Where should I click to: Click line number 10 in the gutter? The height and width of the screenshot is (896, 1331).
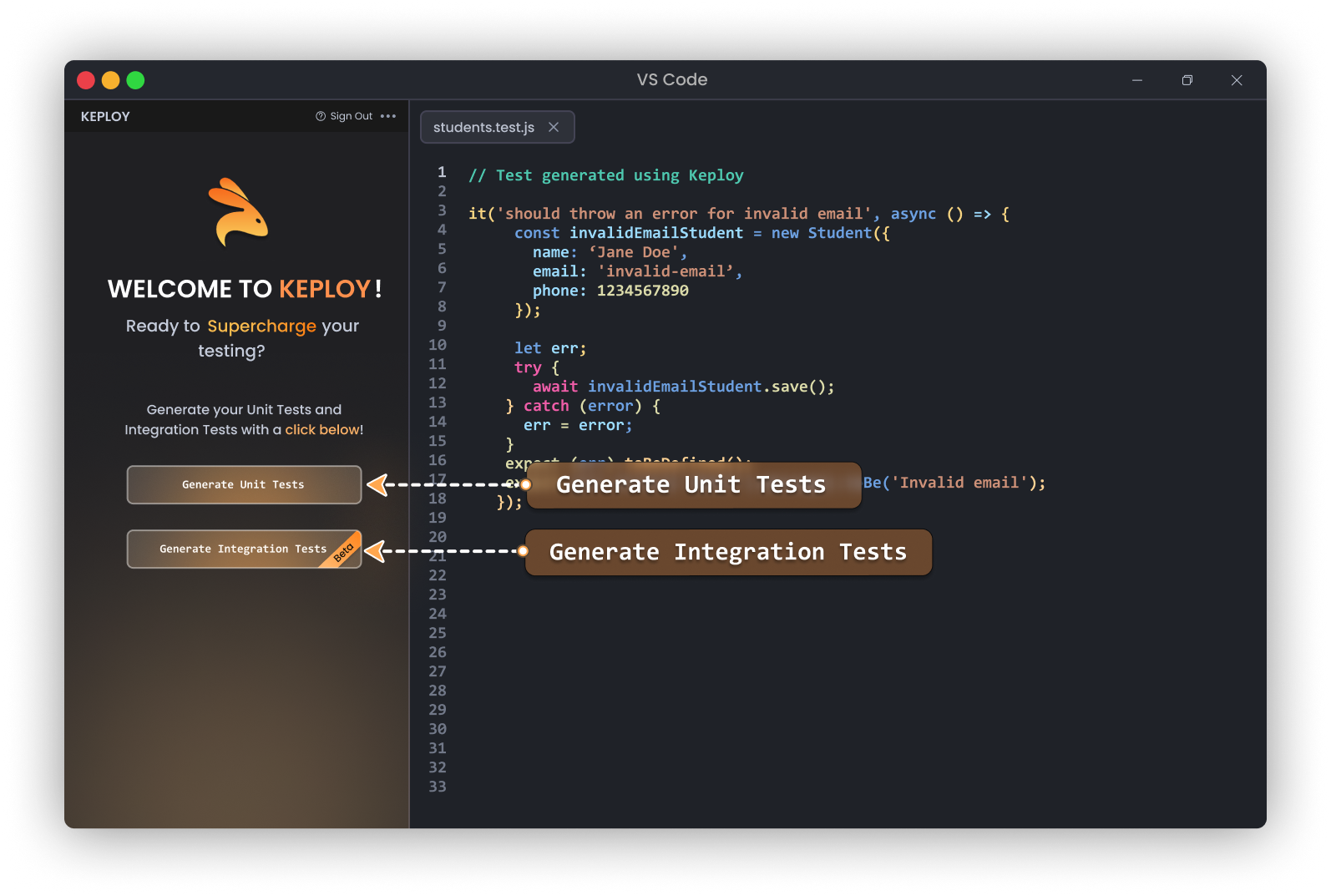pos(438,345)
